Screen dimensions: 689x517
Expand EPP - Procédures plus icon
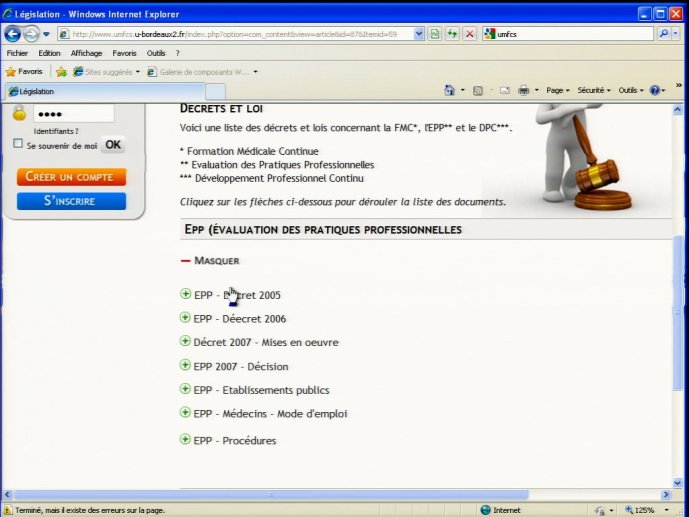pos(185,439)
